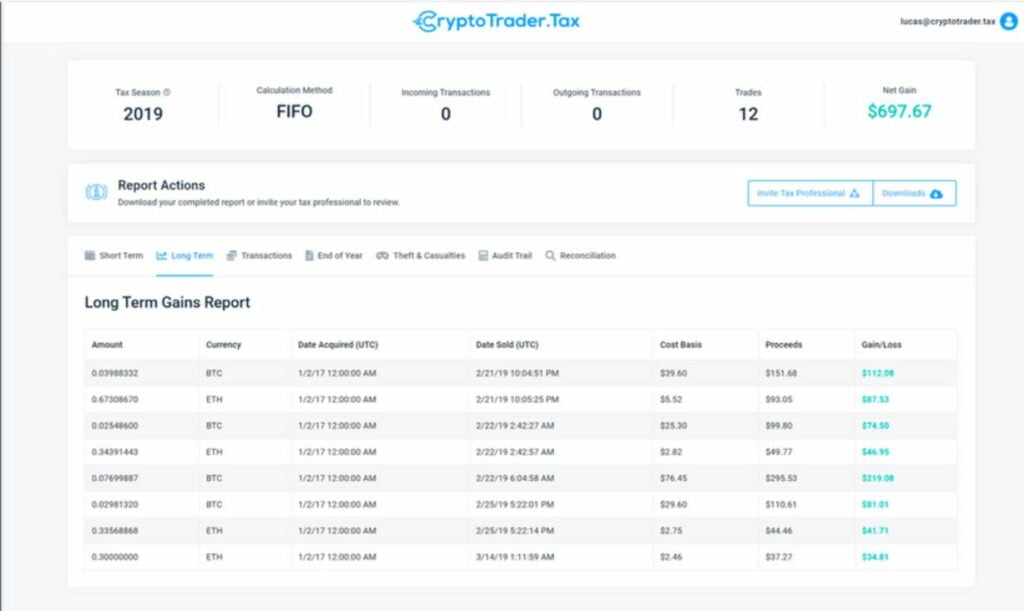Open the Audit Trail tab
Viewport: 1024px width, 611px height.
(x=505, y=255)
